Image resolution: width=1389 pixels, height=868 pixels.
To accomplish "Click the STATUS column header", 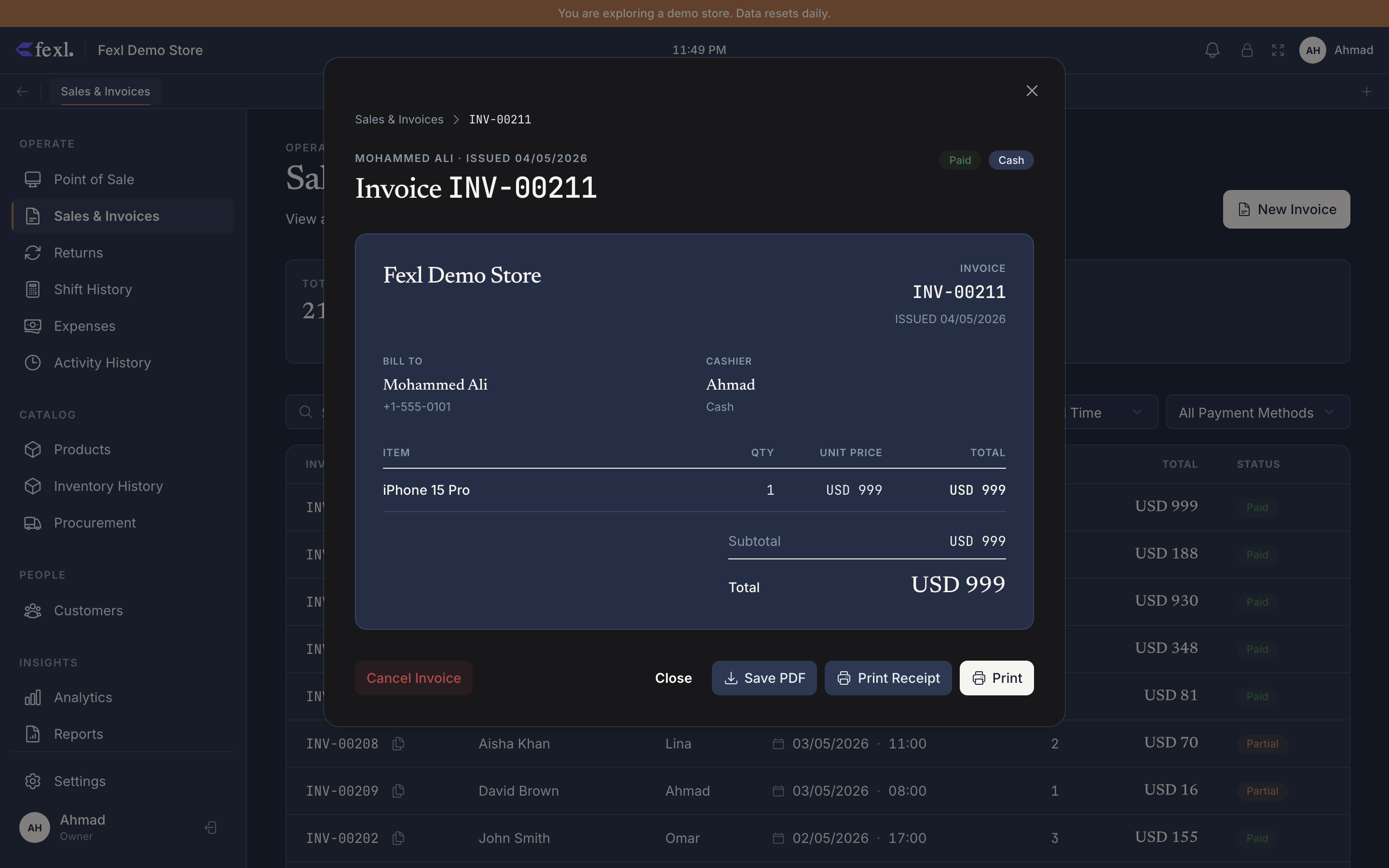I will click(x=1258, y=464).
